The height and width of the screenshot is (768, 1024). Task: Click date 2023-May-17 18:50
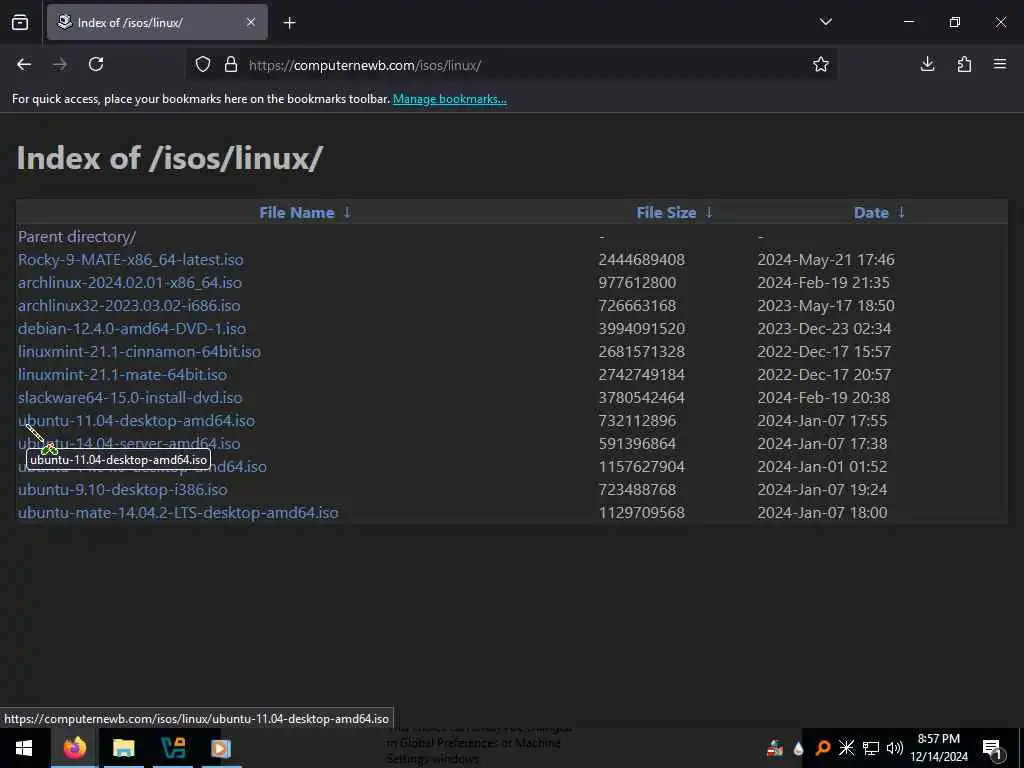click(826, 305)
